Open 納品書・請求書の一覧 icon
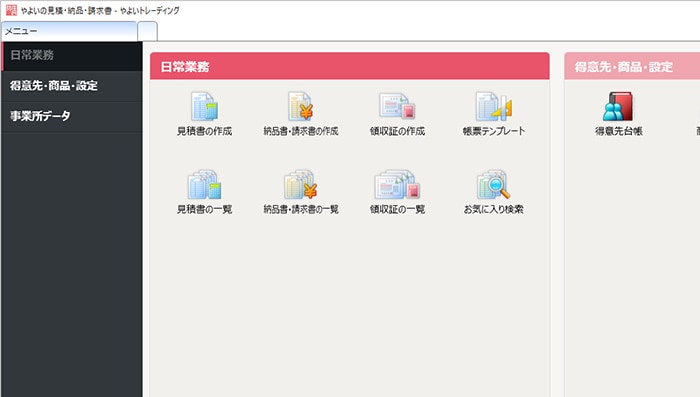Viewport: 700px width, 397px height. tap(300, 184)
